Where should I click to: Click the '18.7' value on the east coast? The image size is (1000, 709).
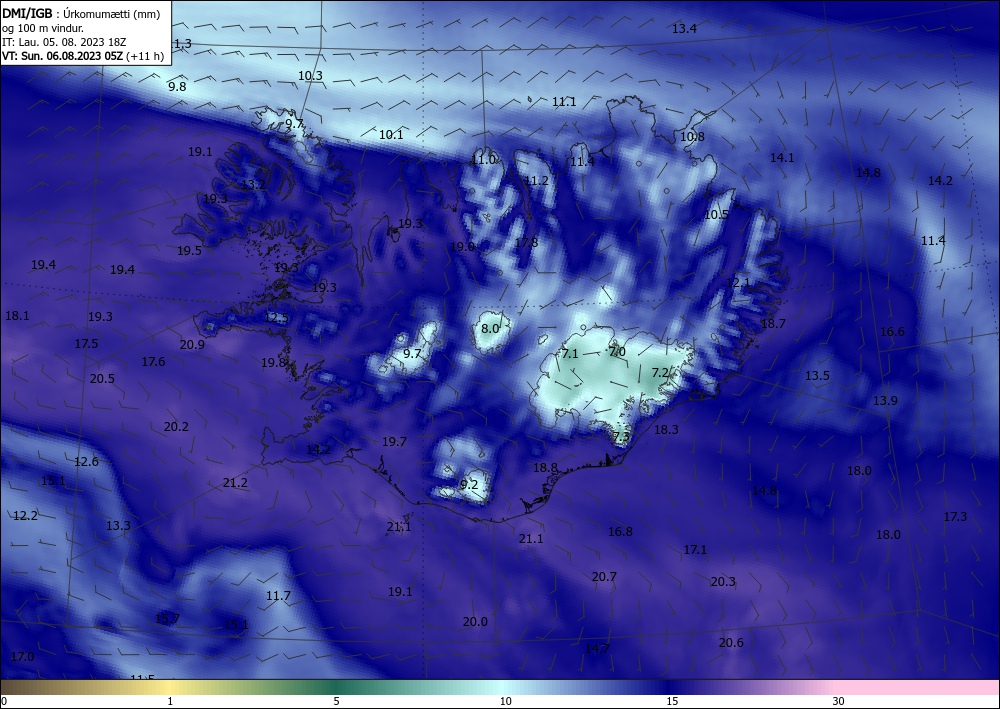pos(773,324)
